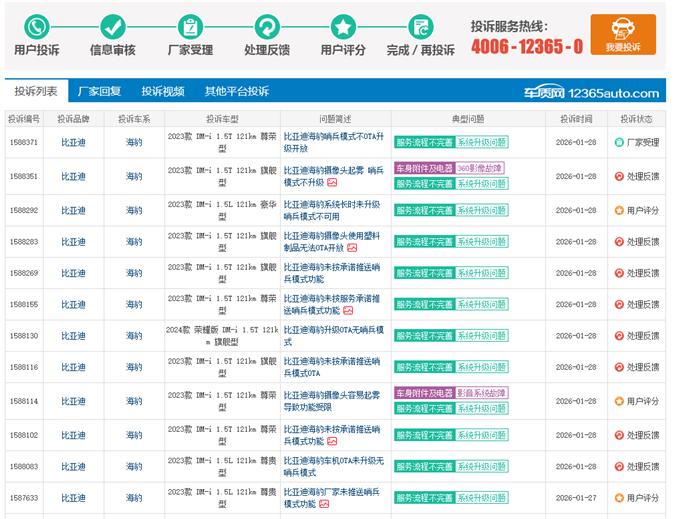This screenshot has width=700, height=519.
Task: Select the 其他平台投诉 tab
Action: 237,91
